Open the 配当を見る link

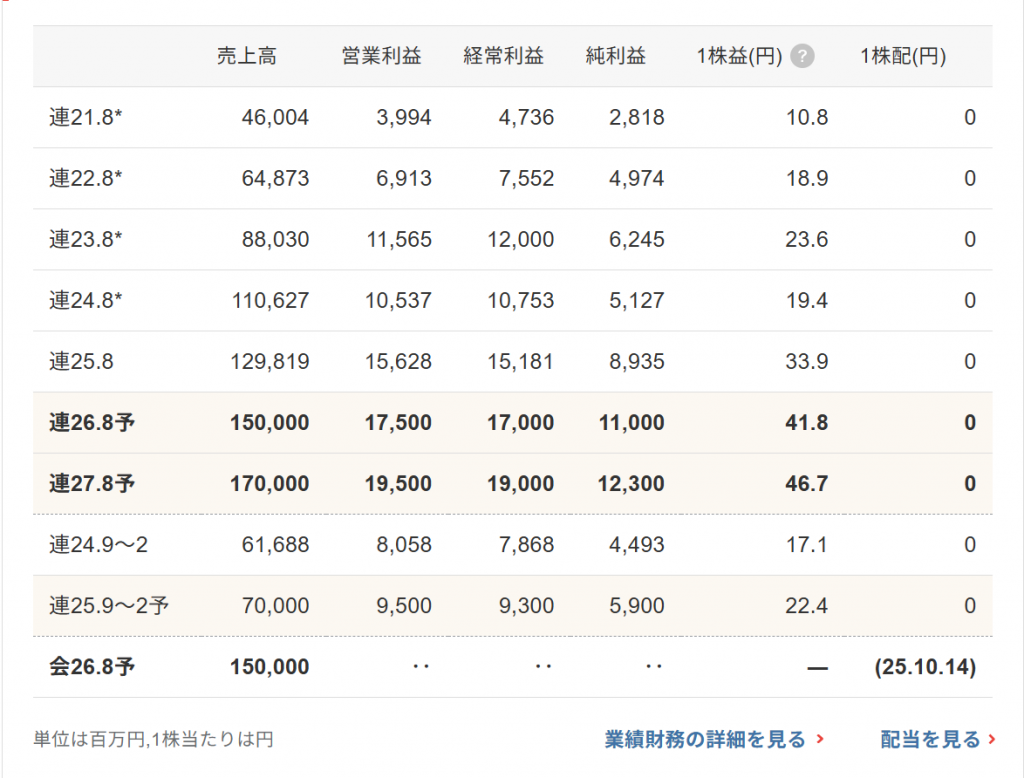pos(937,740)
